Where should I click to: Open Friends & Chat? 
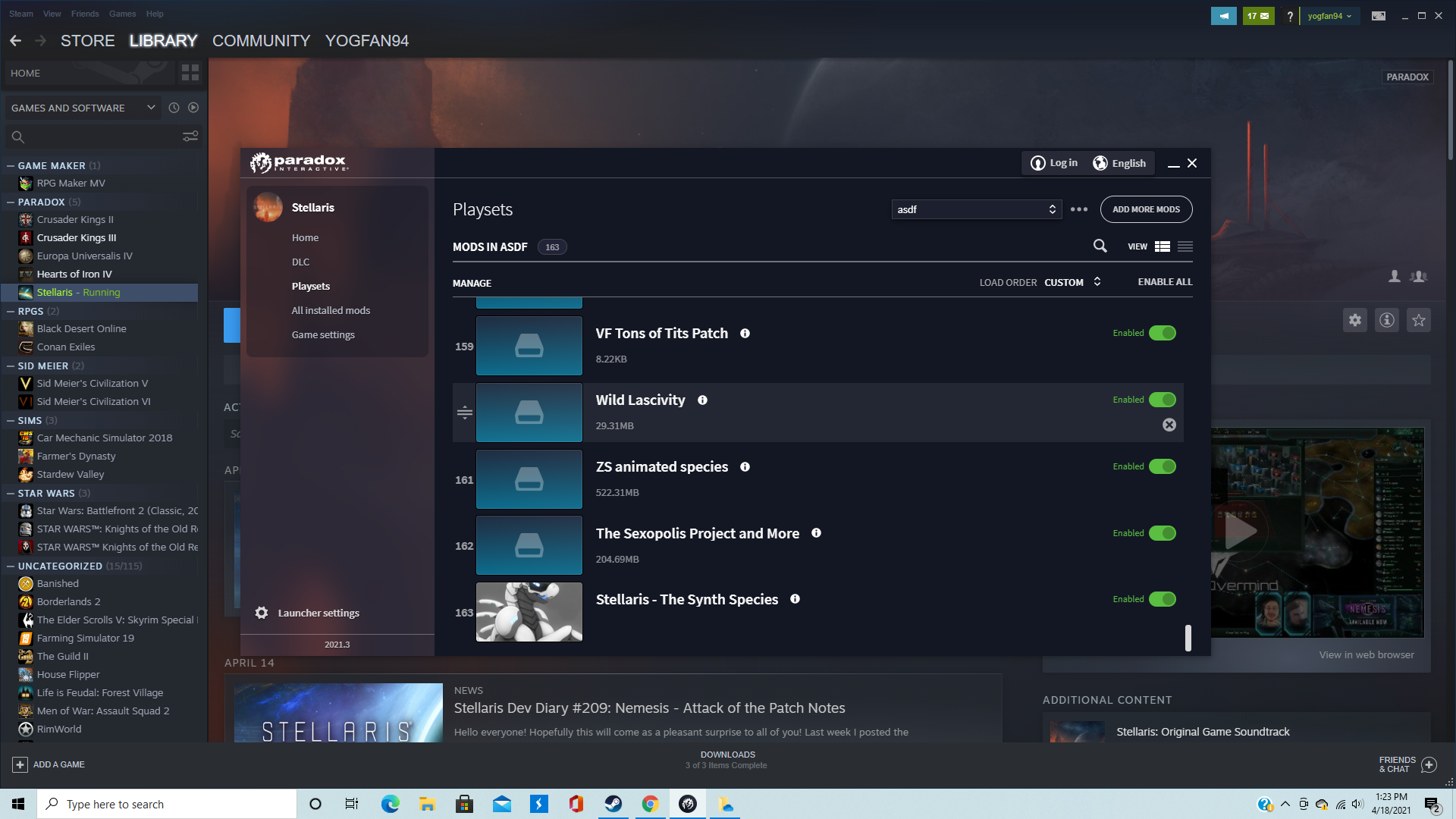[x=1407, y=764]
